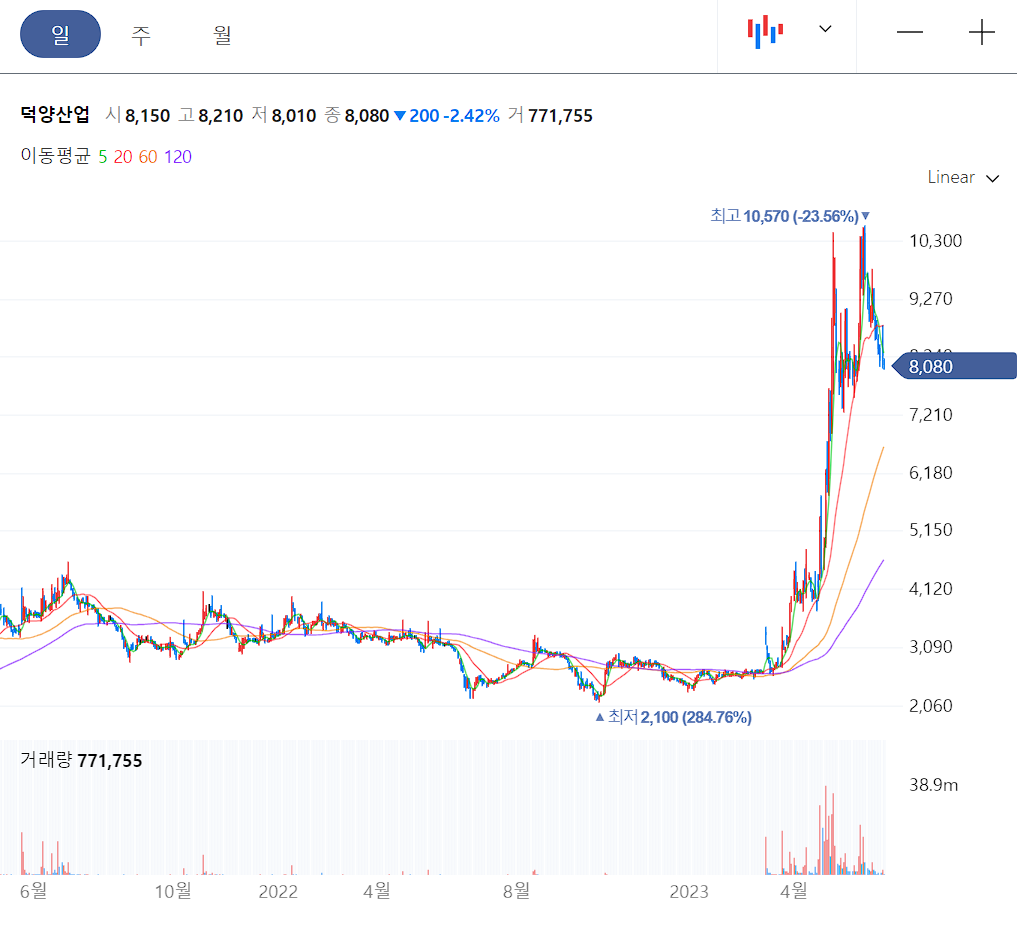Screen dimensions: 1017x926
Task: Open the Linear scale dropdown
Action: tap(952, 177)
